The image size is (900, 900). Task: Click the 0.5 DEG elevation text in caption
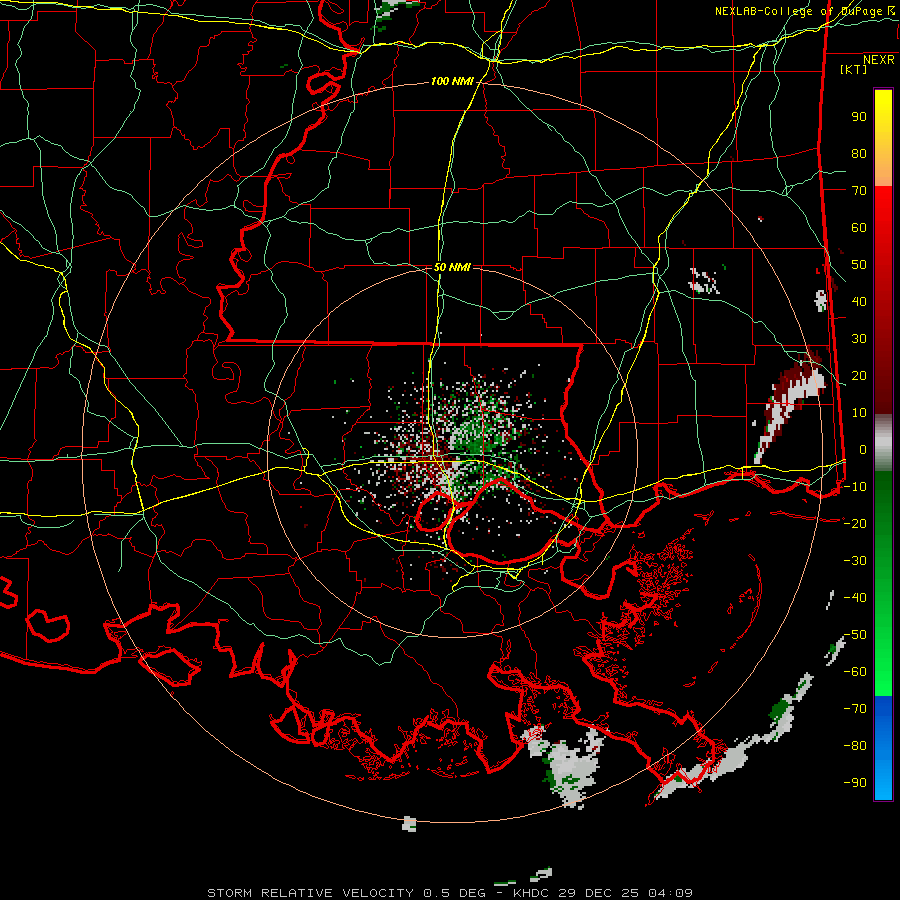point(454,893)
